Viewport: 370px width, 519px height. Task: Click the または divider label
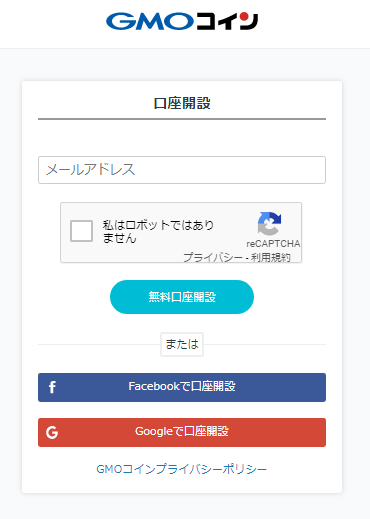(182, 344)
